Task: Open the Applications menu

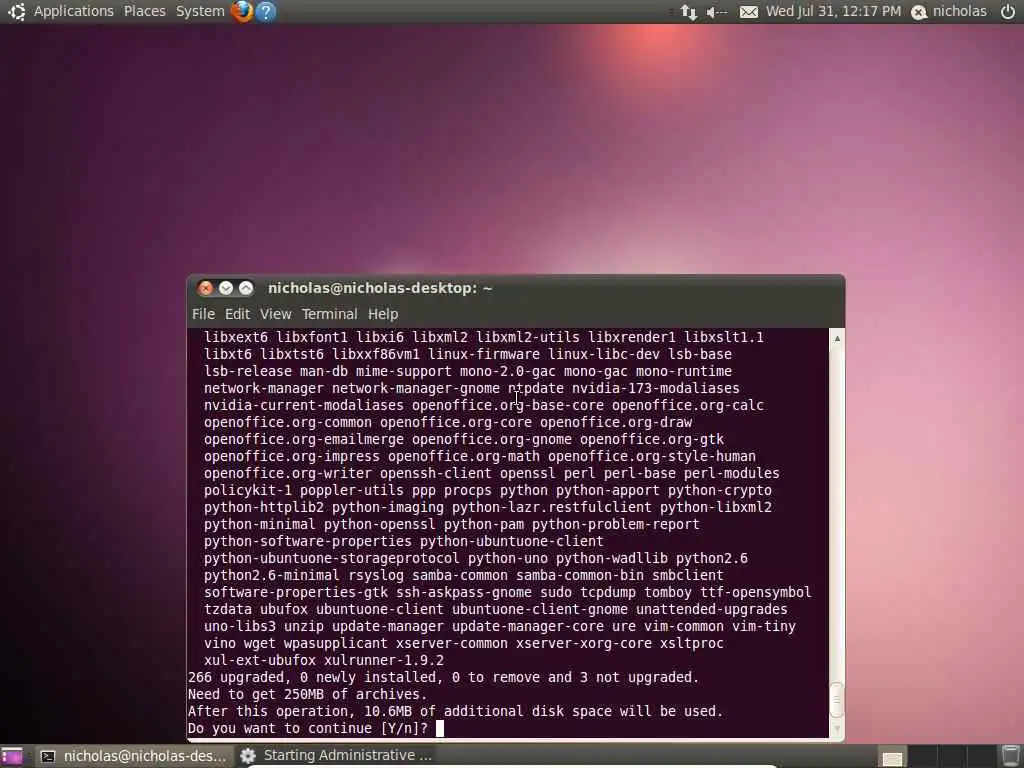Action: click(74, 11)
